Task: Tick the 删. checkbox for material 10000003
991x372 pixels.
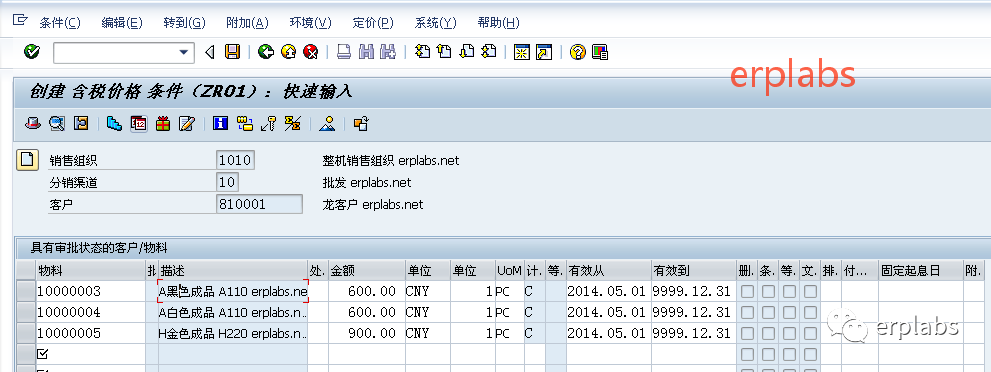Action: click(x=747, y=291)
